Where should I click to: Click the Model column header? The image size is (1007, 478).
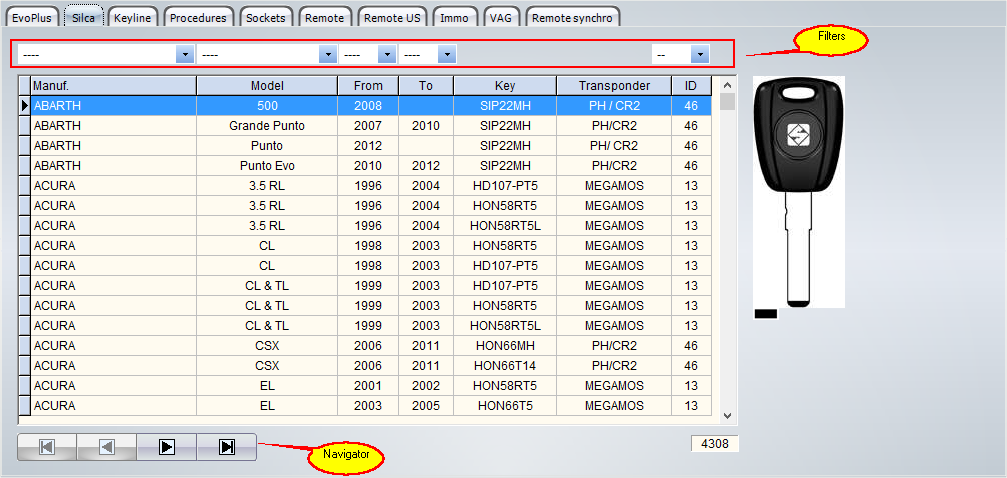click(x=267, y=85)
